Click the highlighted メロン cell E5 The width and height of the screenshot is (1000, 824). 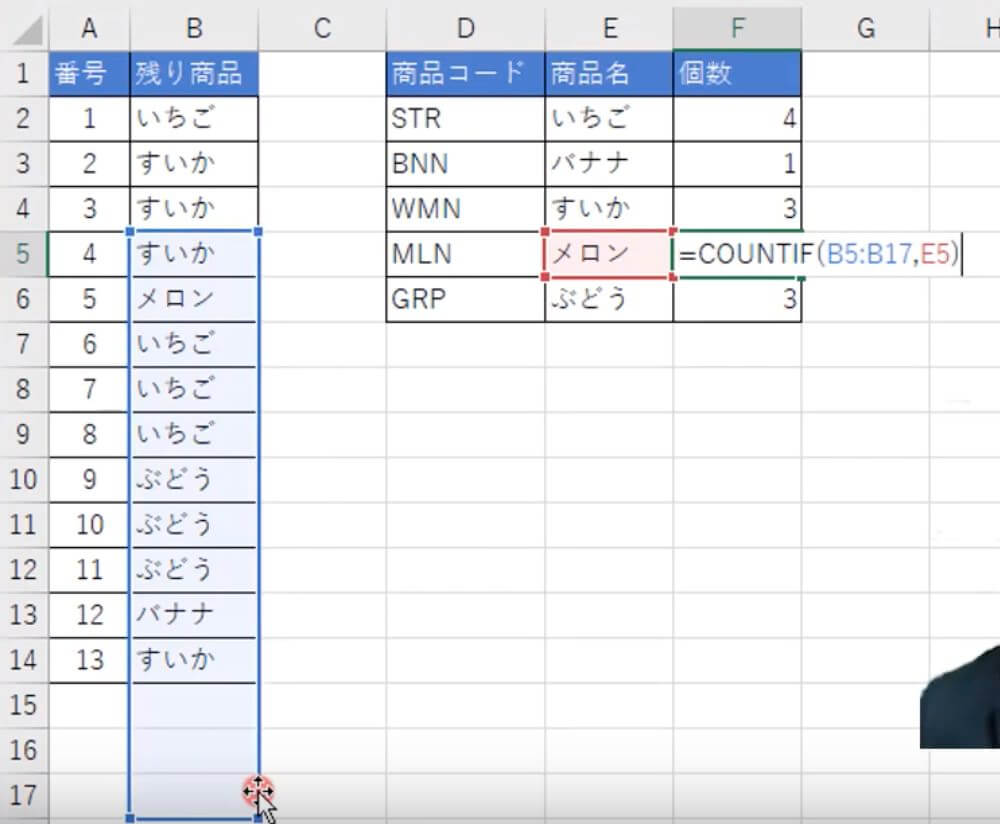tap(609, 254)
